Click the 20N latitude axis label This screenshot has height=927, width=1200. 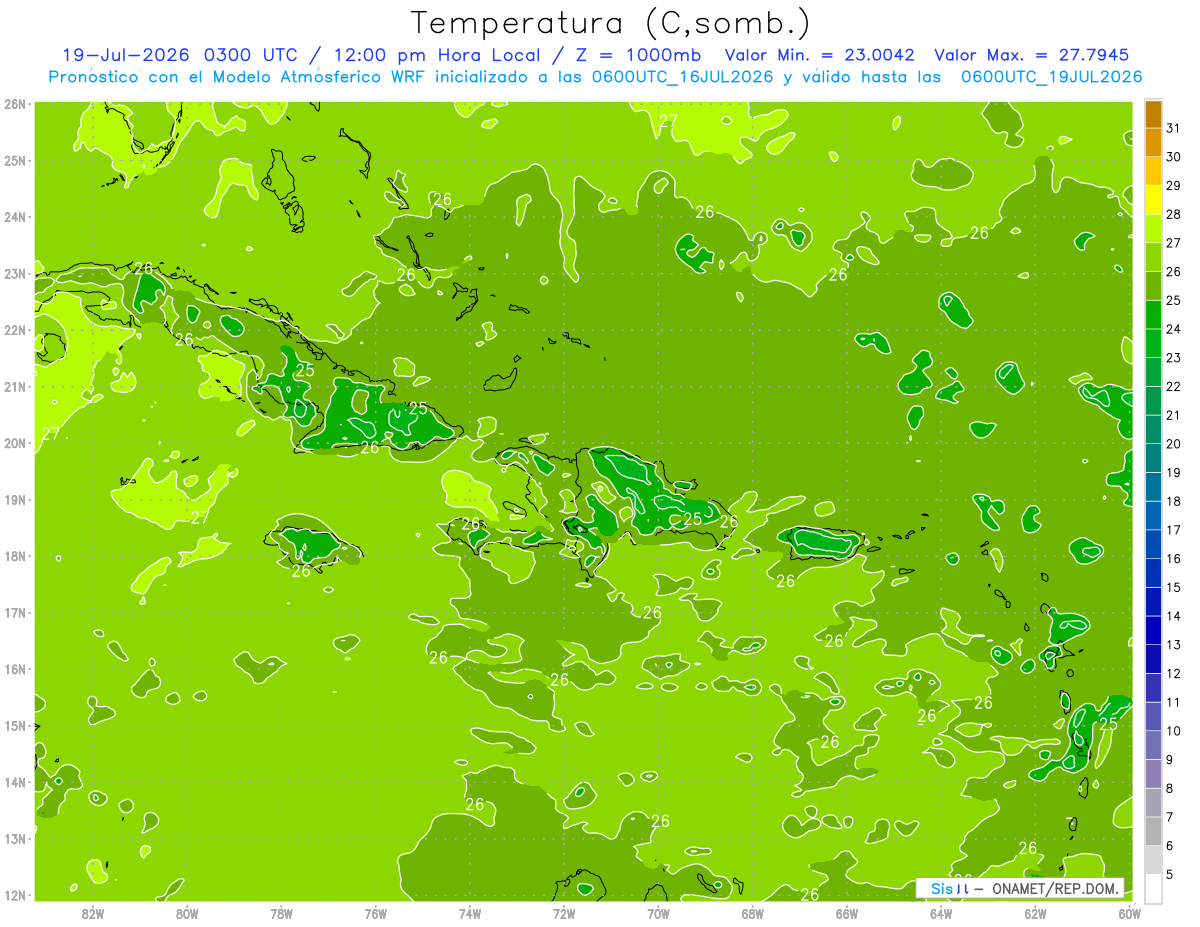click(x=14, y=443)
